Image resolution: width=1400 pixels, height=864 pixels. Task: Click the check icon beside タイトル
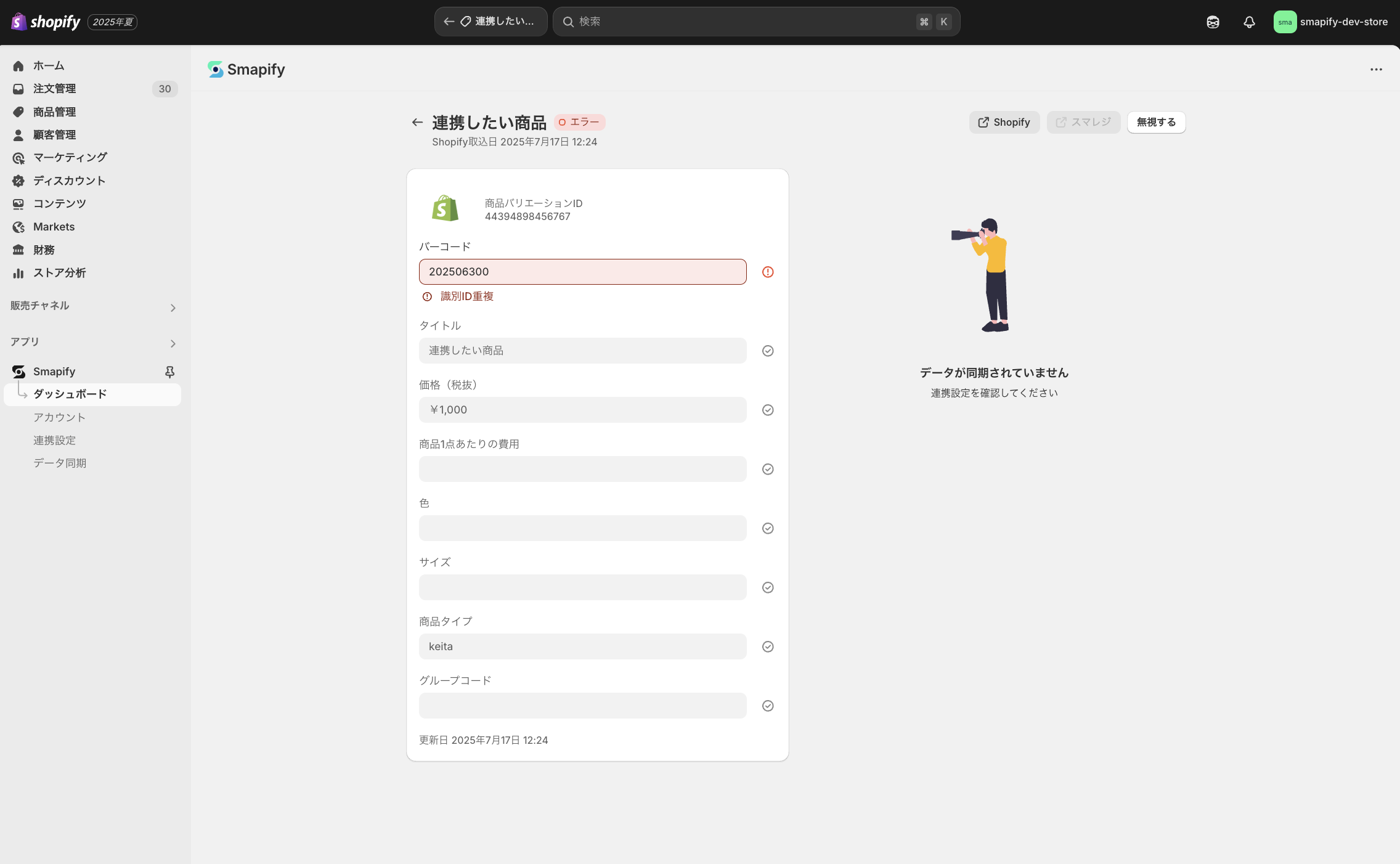click(768, 351)
